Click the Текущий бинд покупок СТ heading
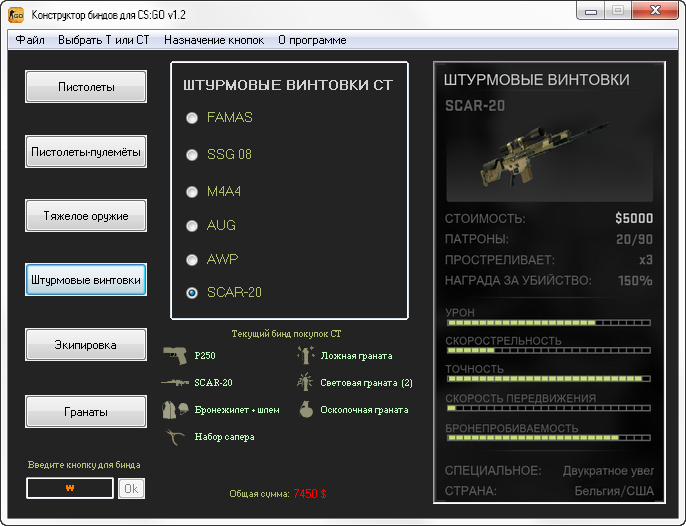686x526 pixels. 286,334
